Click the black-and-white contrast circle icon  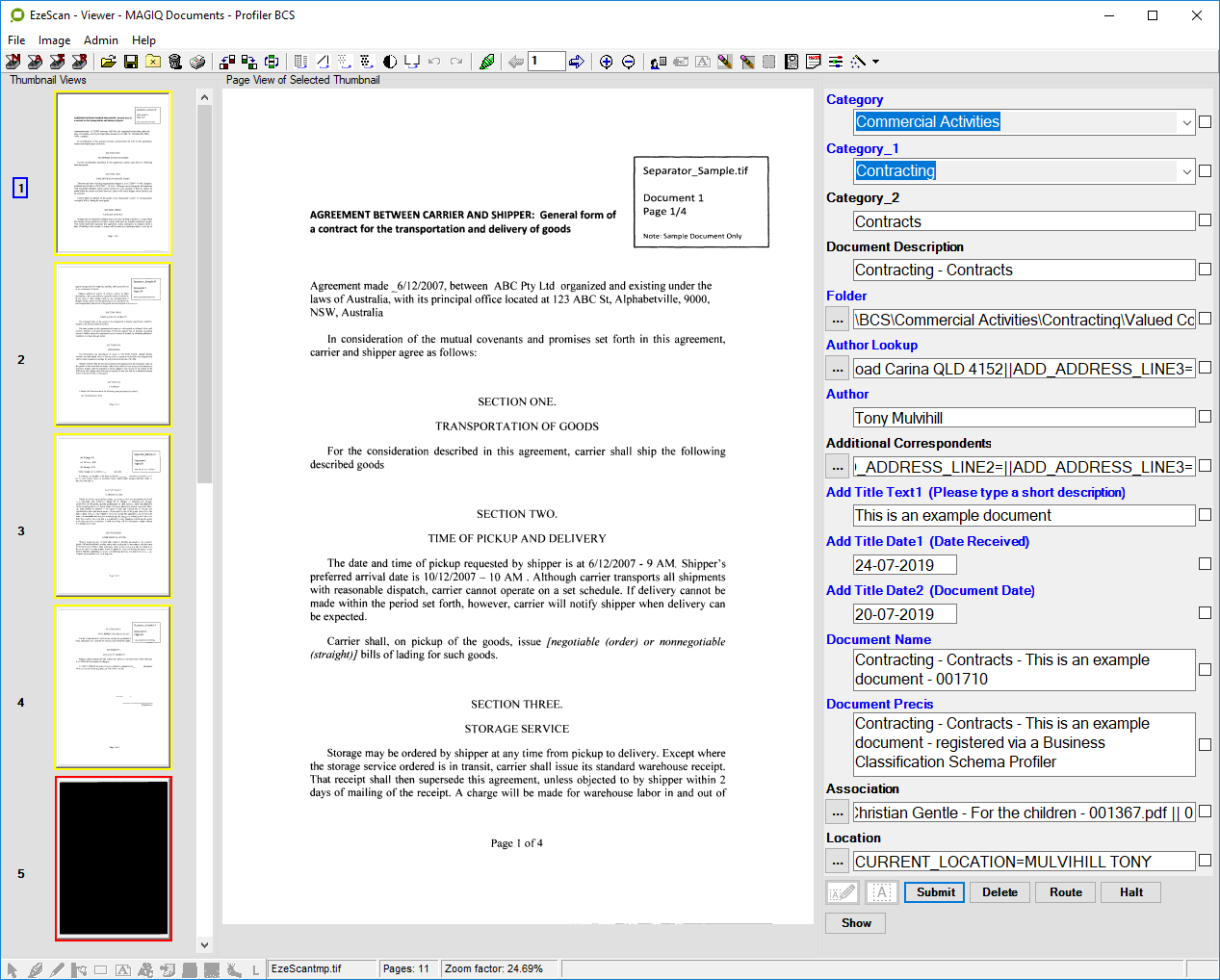coord(390,62)
